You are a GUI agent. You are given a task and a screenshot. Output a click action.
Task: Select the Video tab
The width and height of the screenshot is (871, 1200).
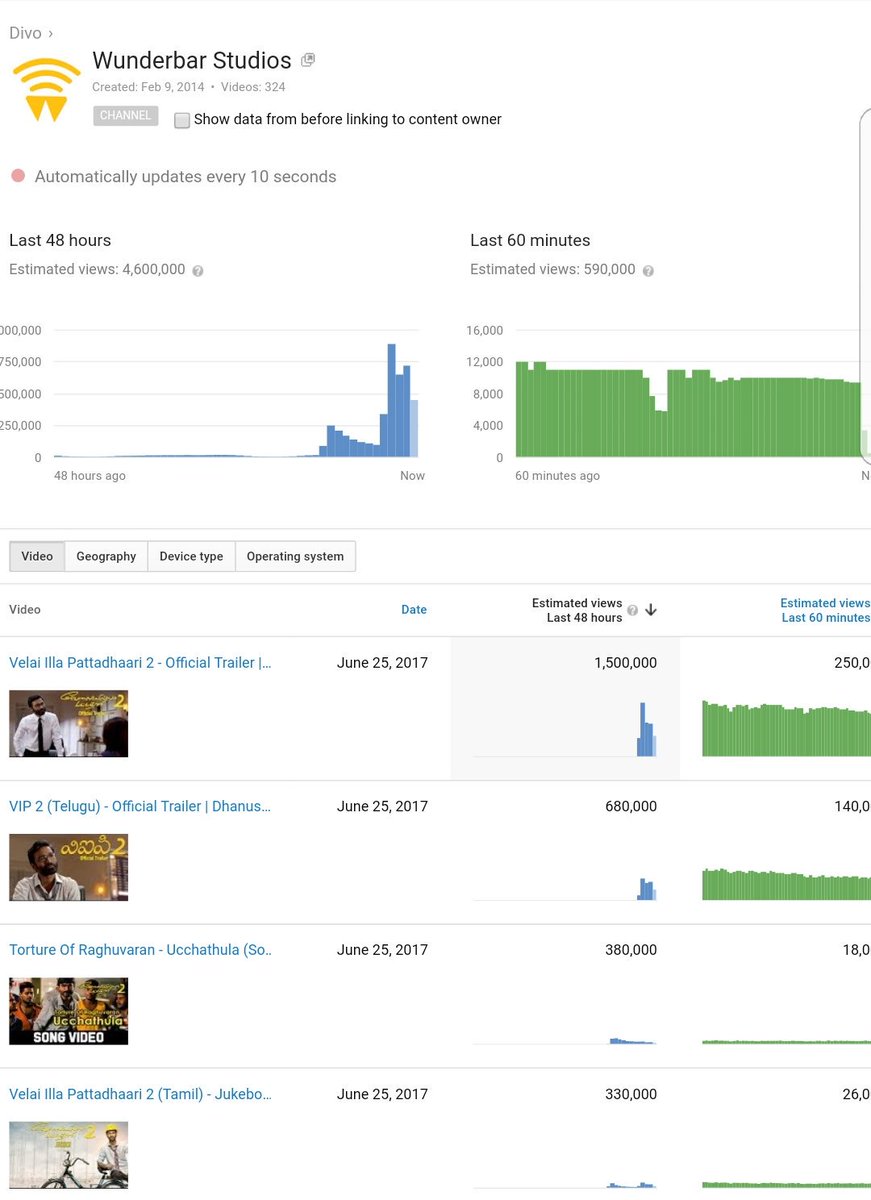(x=37, y=556)
